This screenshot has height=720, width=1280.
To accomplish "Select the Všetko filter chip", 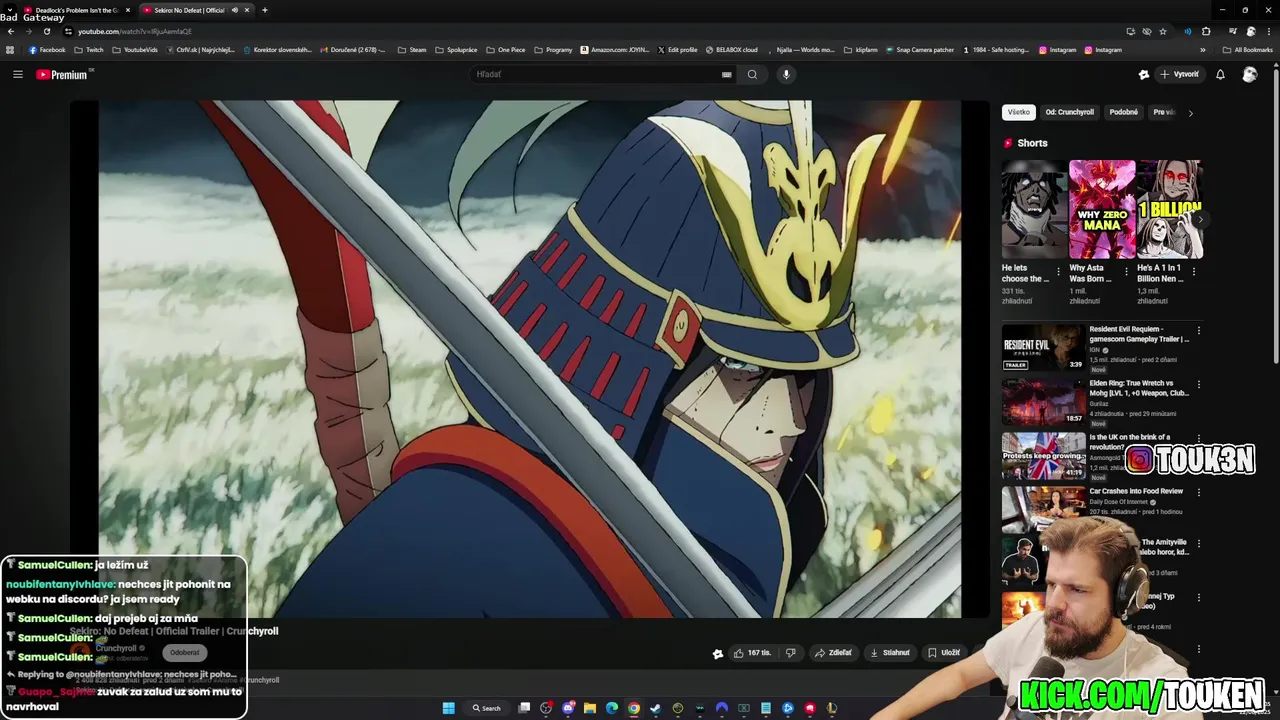I will click(1018, 112).
